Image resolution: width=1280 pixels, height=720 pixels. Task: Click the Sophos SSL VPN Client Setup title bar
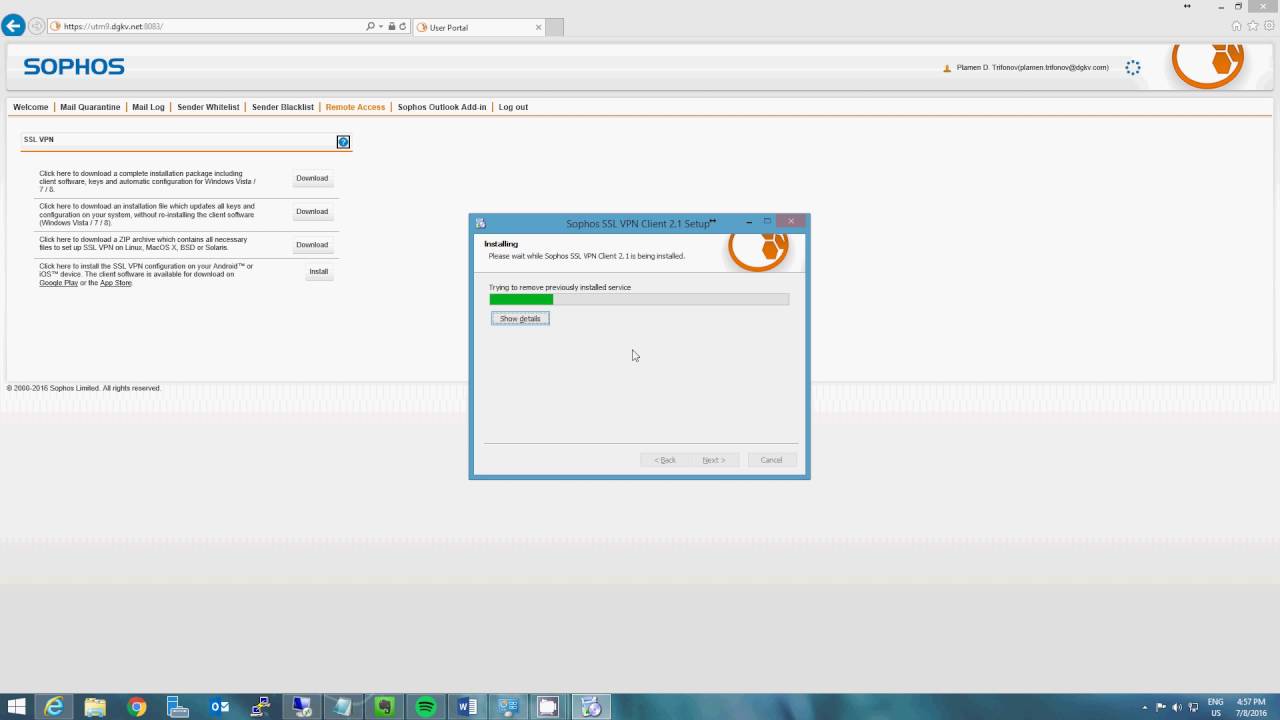[x=638, y=223]
